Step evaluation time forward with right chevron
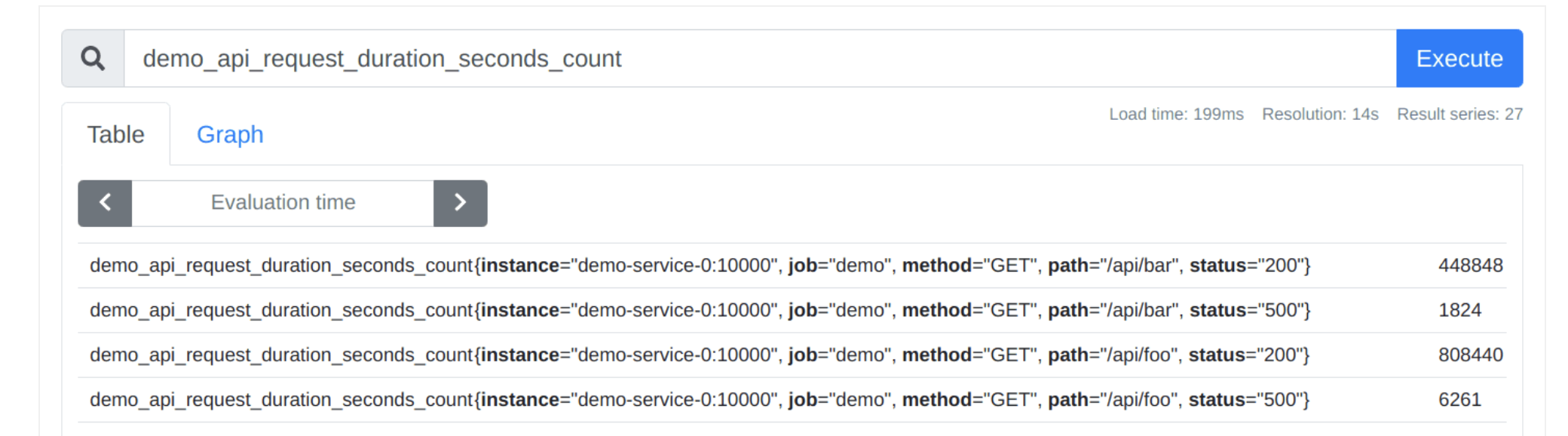 pyautogui.click(x=461, y=203)
